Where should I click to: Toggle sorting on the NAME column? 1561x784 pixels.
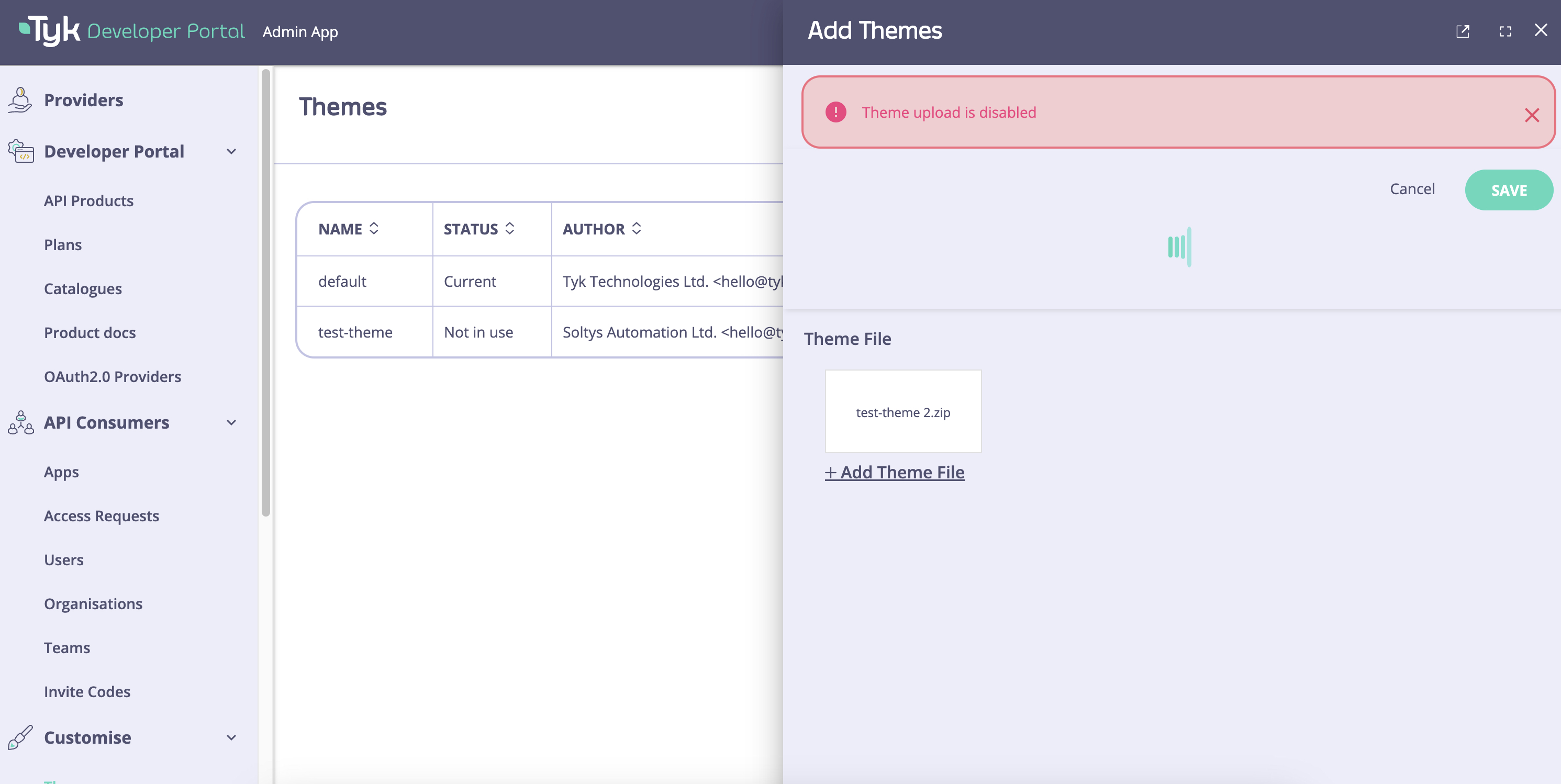coord(374,228)
